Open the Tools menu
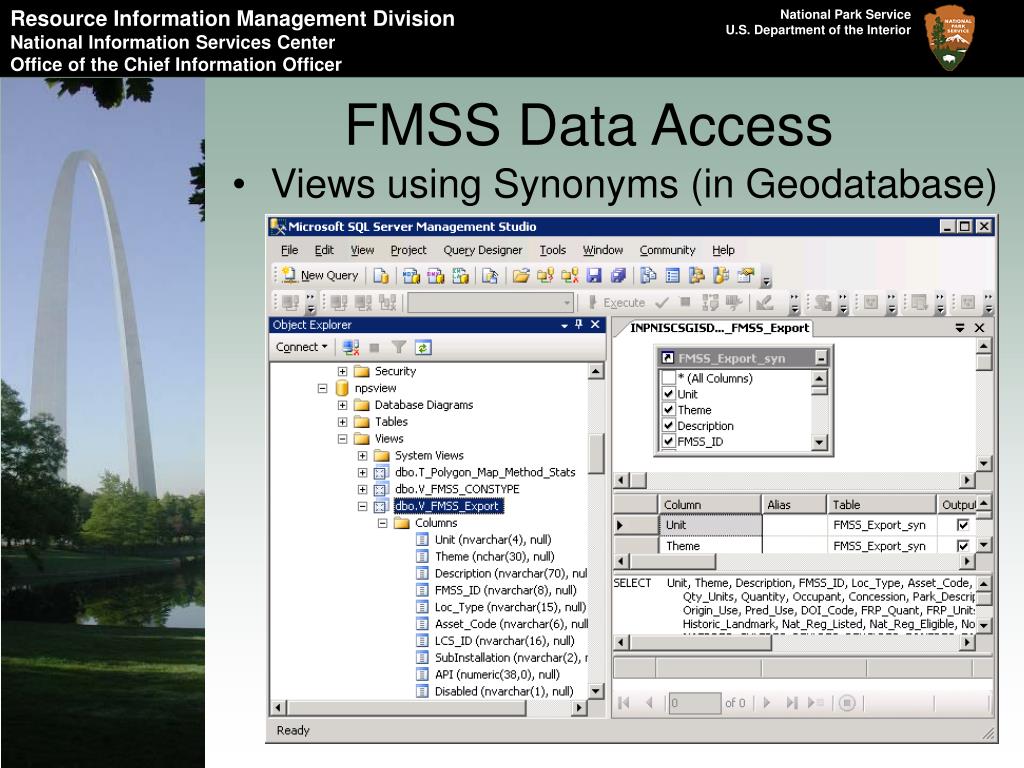Image resolution: width=1024 pixels, height=768 pixels. [x=552, y=250]
